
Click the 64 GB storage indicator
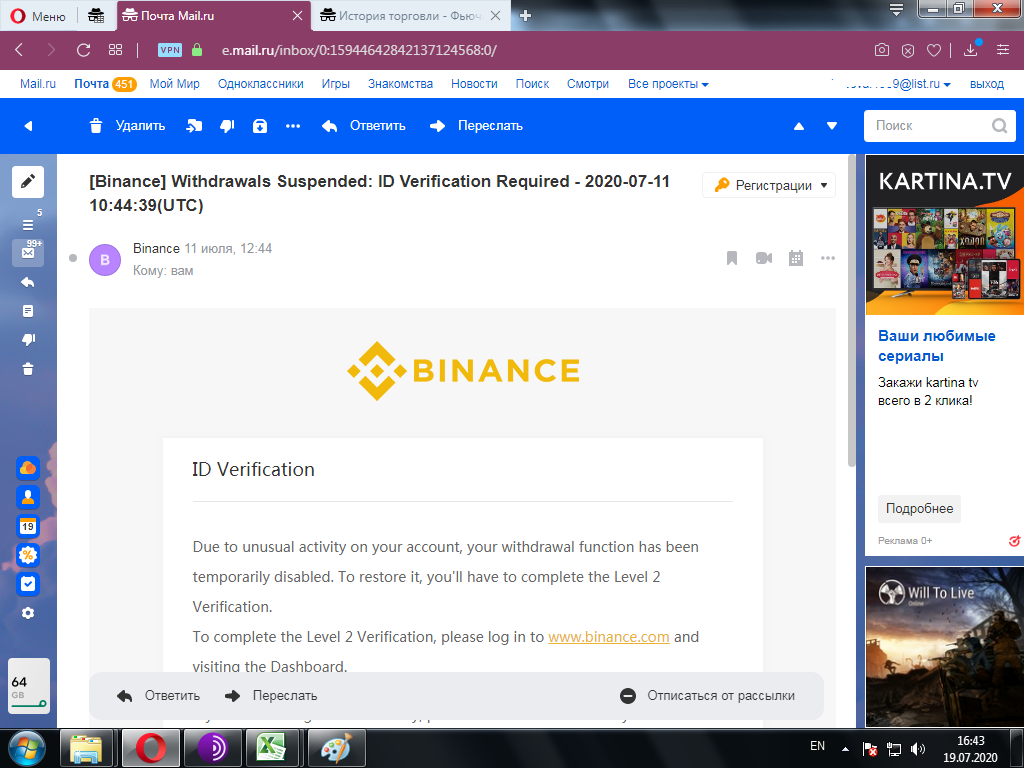(x=29, y=686)
